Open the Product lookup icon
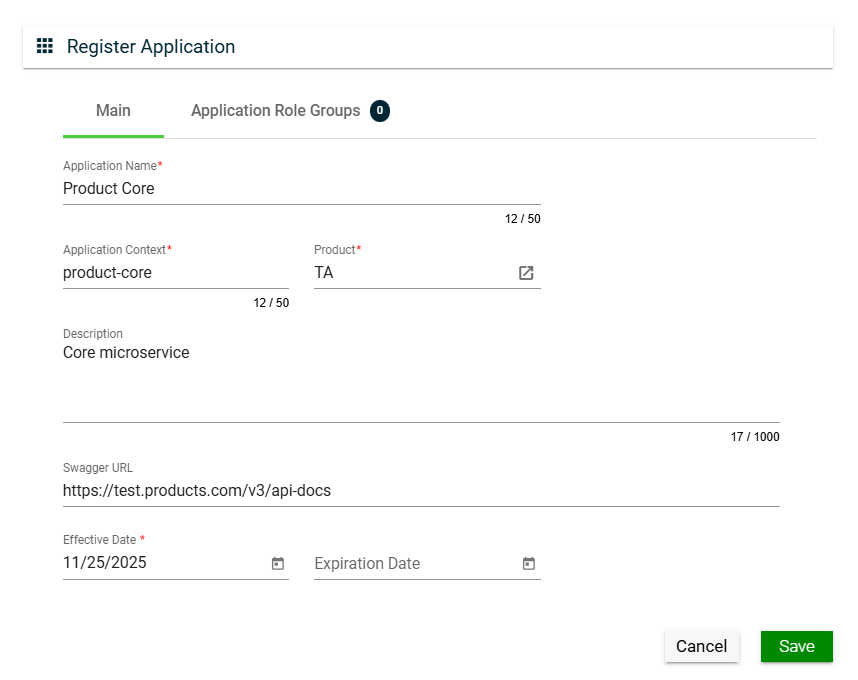Image resolution: width=858 pixels, height=680 pixels. tap(526, 273)
